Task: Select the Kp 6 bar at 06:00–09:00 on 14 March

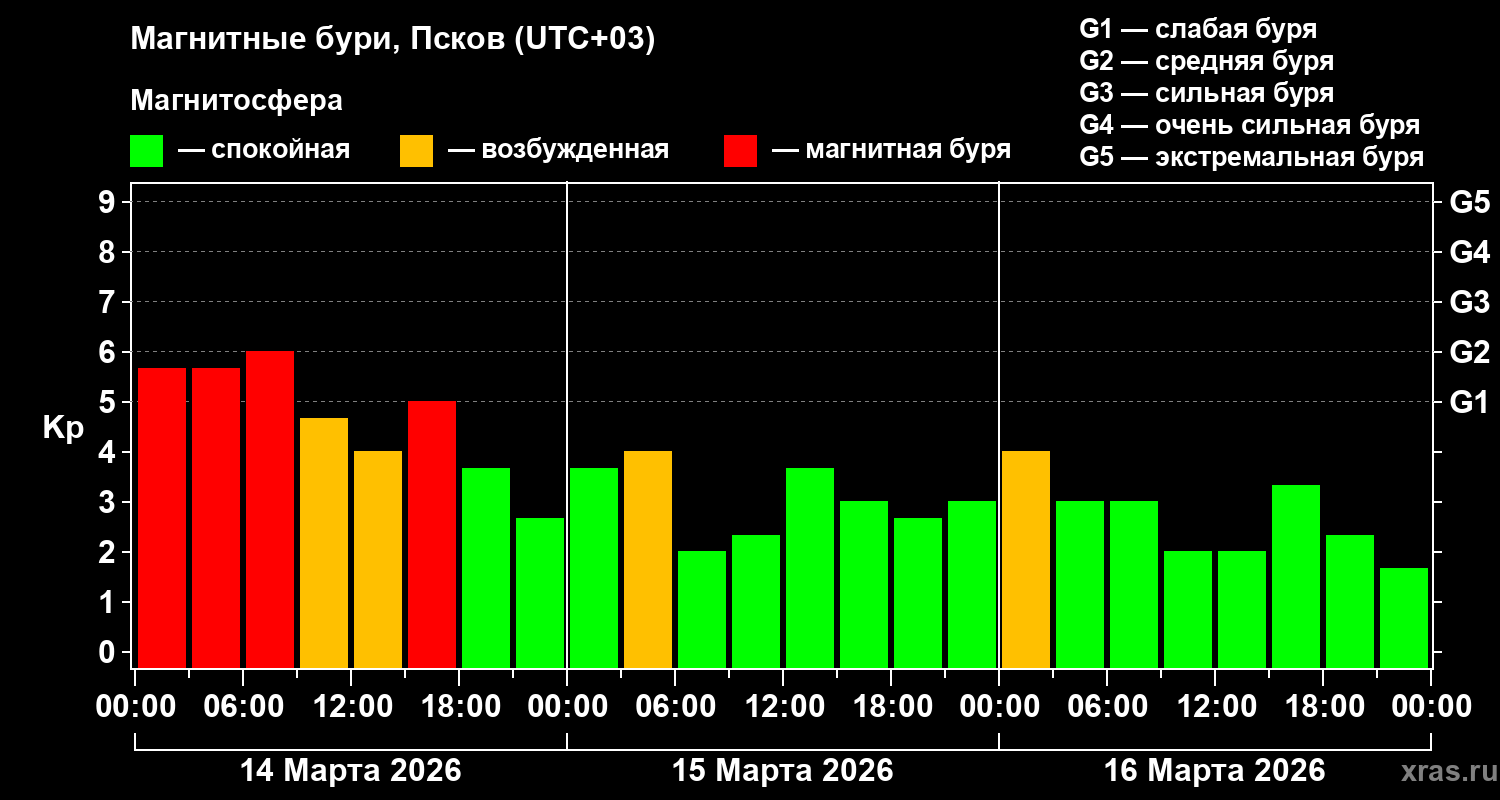Action: pos(270,510)
